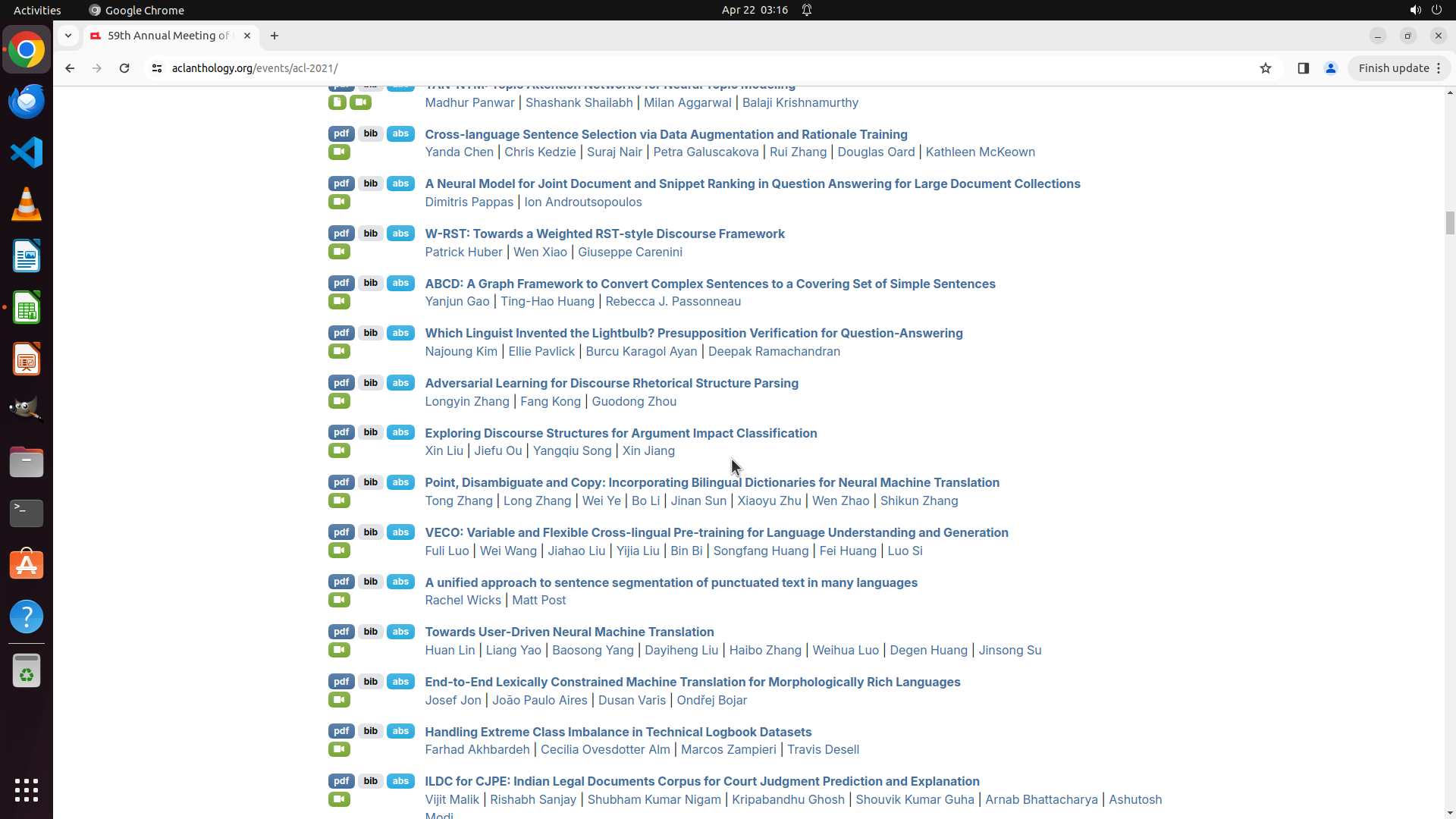The image size is (1456, 819).
Task: Click the page vertical scrollbar thumb
Action: point(1449,224)
